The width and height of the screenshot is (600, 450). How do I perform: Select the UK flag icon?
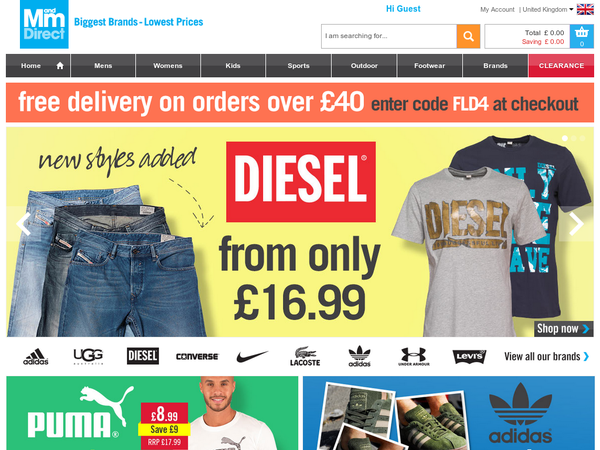(x=585, y=9)
